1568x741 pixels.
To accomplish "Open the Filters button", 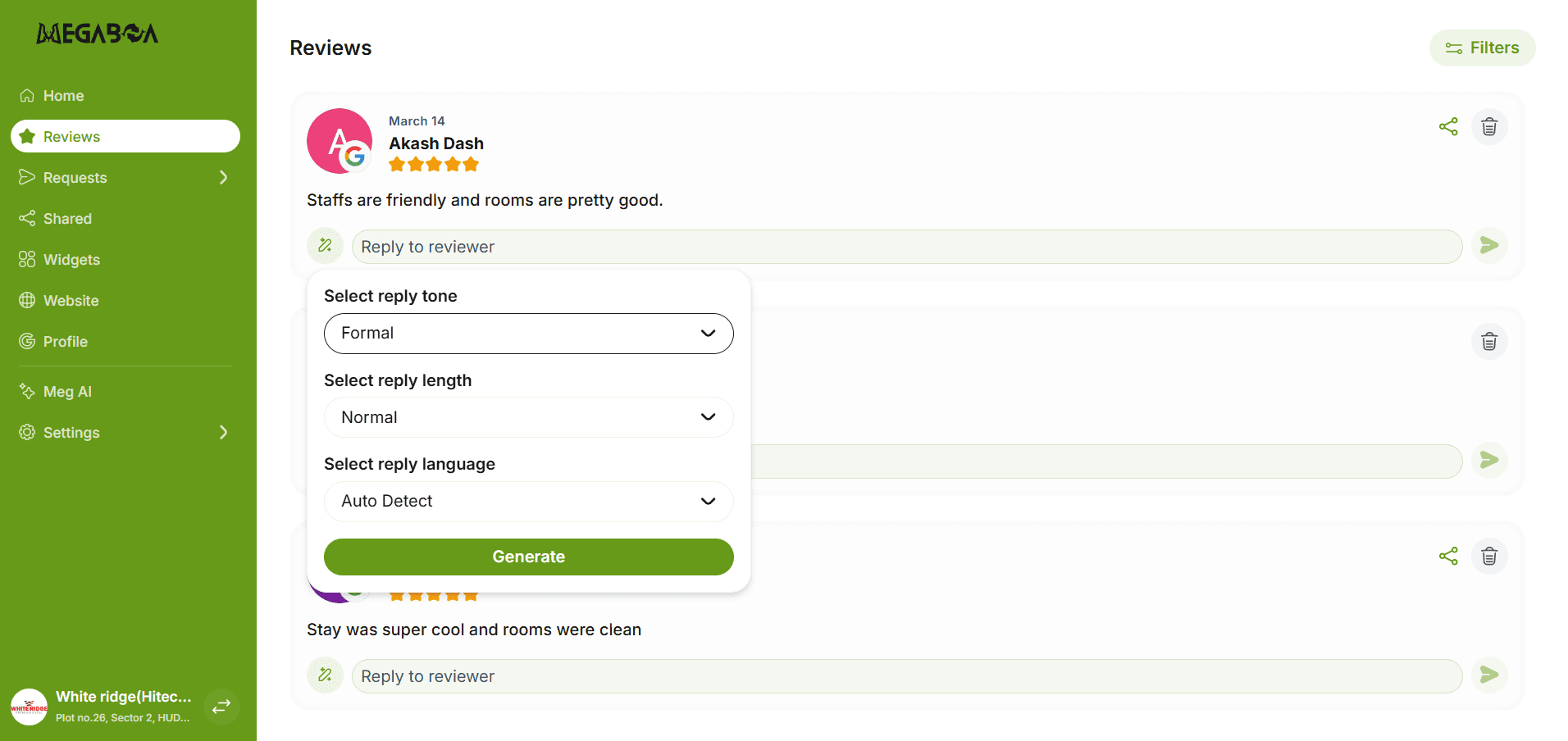I will [x=1482, y=48].
